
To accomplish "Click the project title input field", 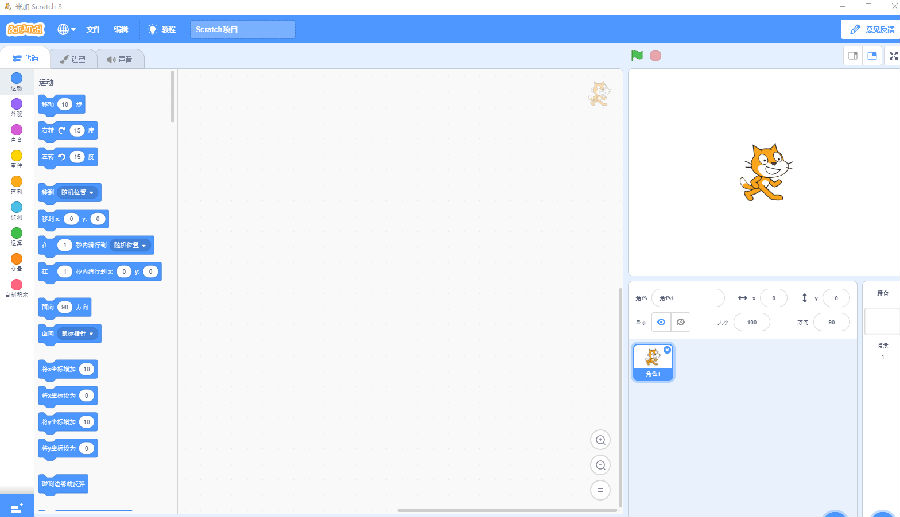I will (x=243, y=30).
